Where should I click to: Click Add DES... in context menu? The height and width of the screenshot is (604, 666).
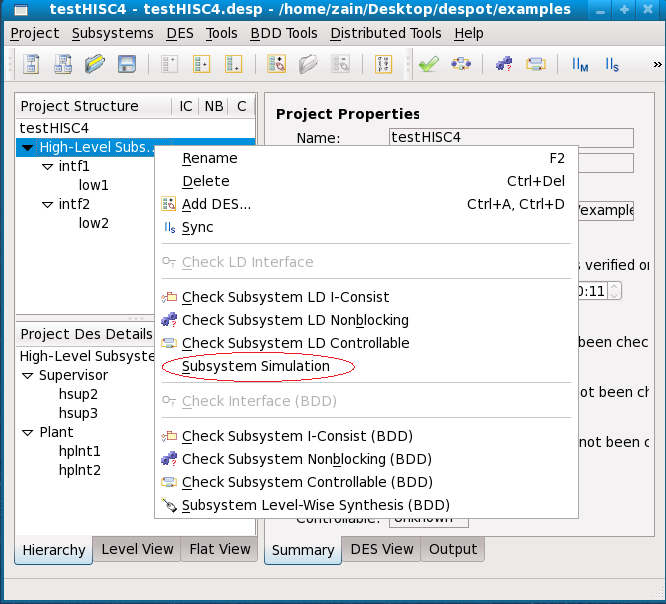point(216,204)
